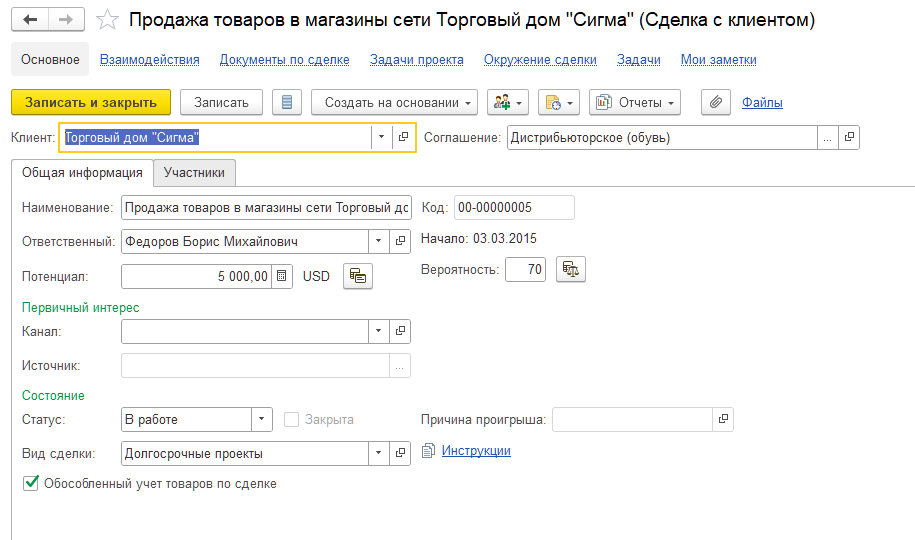The image size is (915, 540).
Task: Switch to the Участники tab
Action: click(194, 173)
